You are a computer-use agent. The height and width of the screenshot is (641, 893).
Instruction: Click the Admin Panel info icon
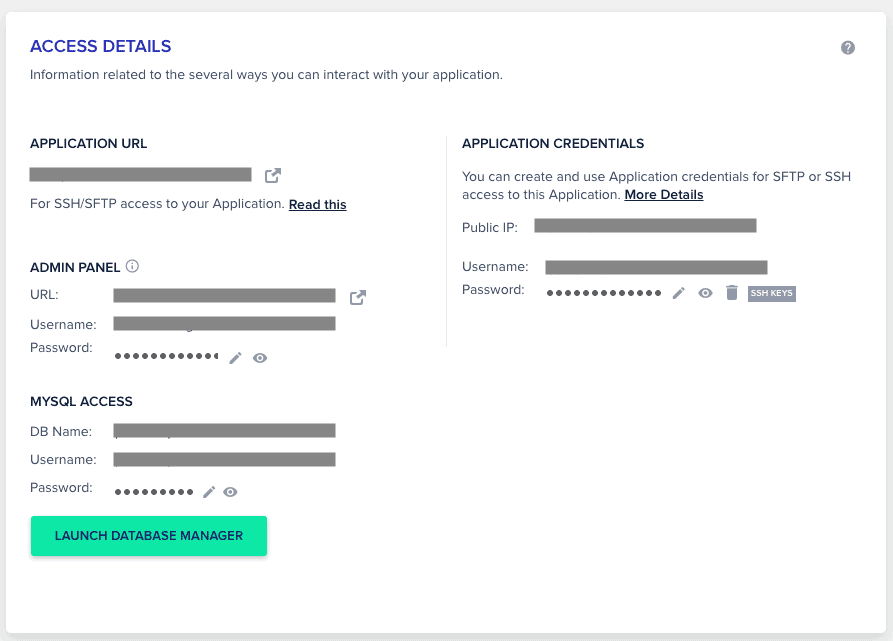(x=132, y=267)
